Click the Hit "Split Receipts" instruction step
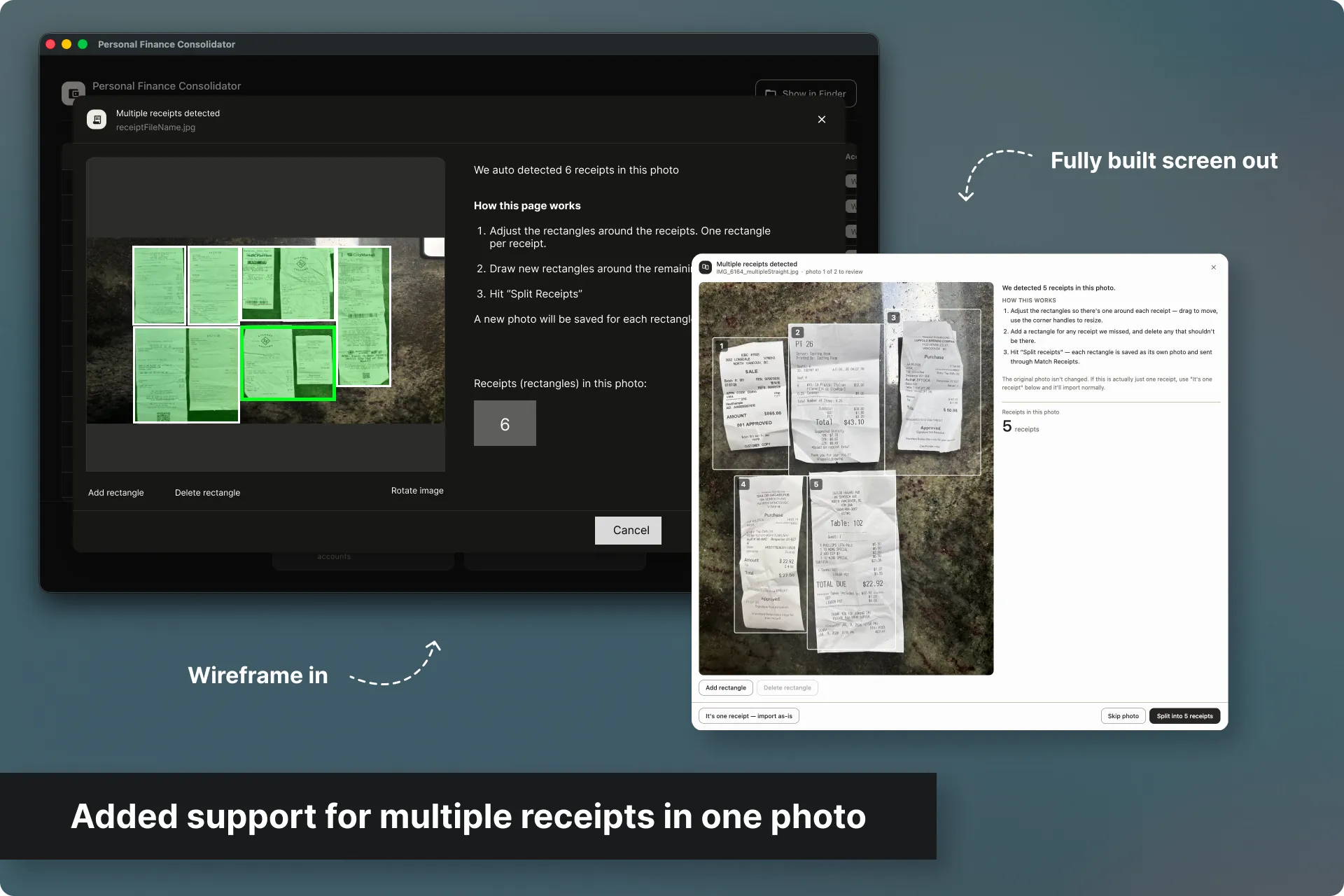The image size is (1344, 896). (529, 294)
